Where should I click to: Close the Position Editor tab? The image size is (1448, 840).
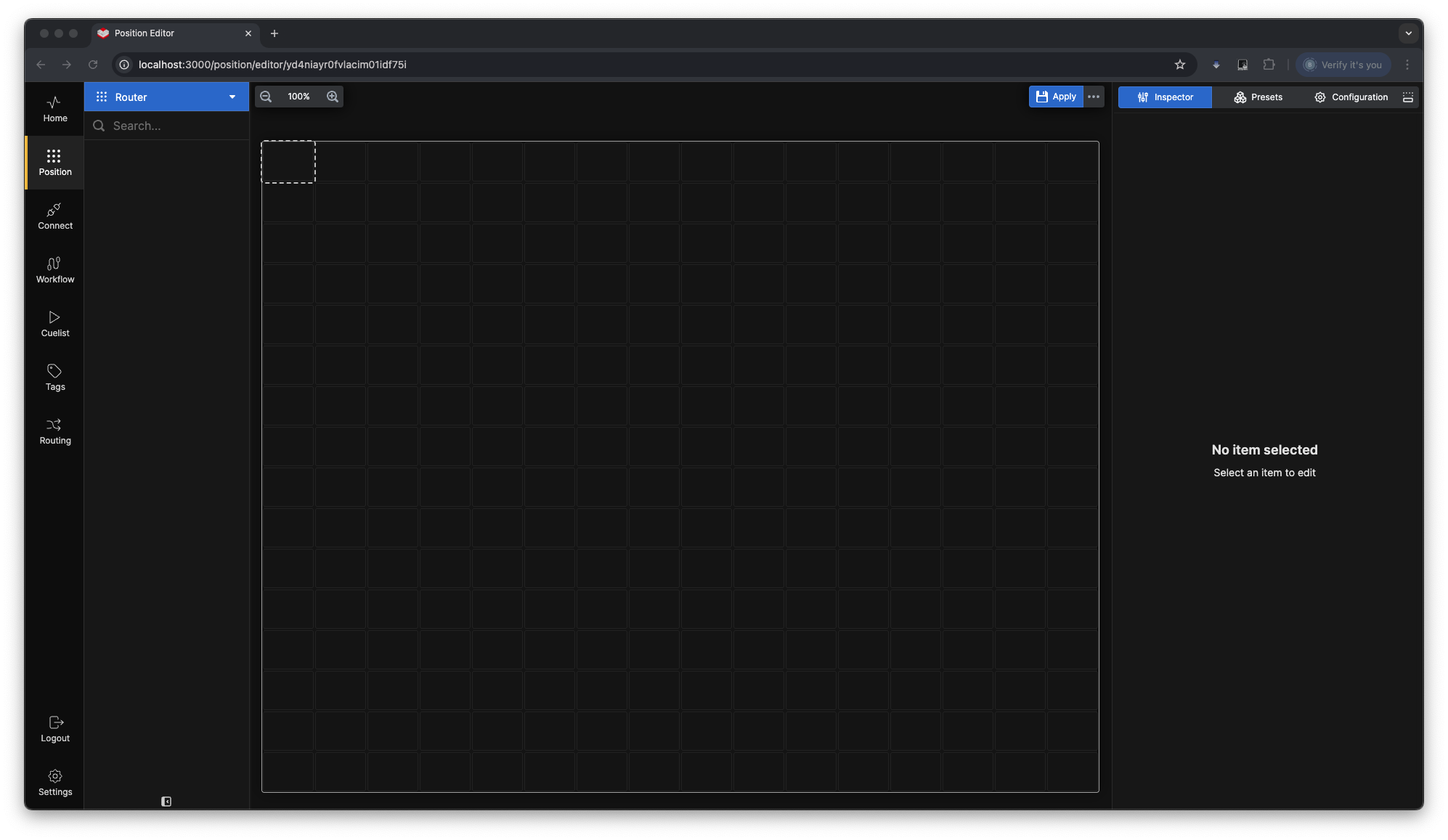click(248, 33)
